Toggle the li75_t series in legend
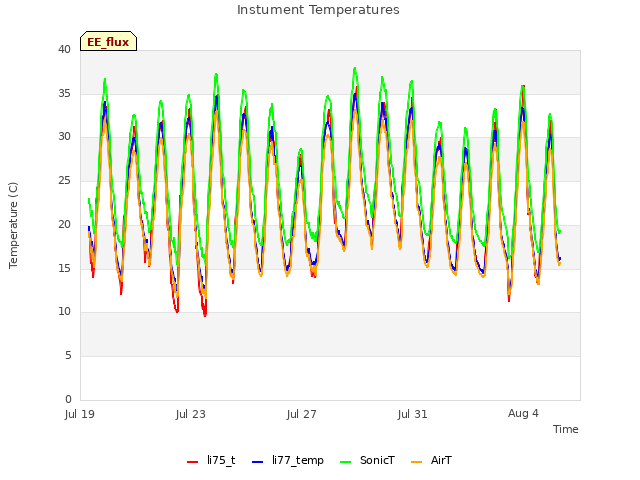Screen dimensions: 640x480 point(211,460)
